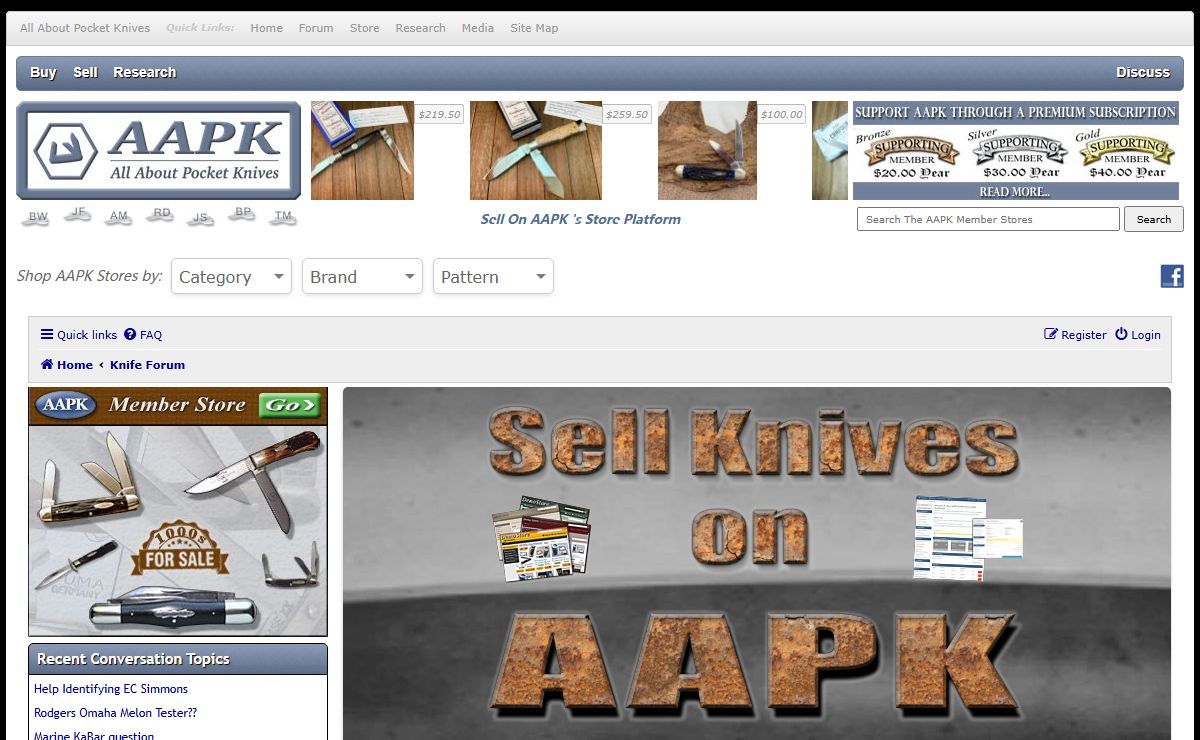Image resolution: width=1200 pixels, height=740 pixels.
Task: Select the JS badge under the logo
Action: click(200, 217)
